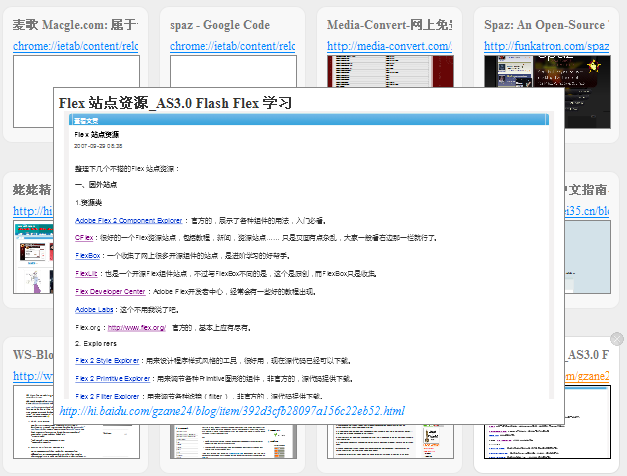
Task: Open the http://media-convert.com/ link
Action: tap(389, 46)
